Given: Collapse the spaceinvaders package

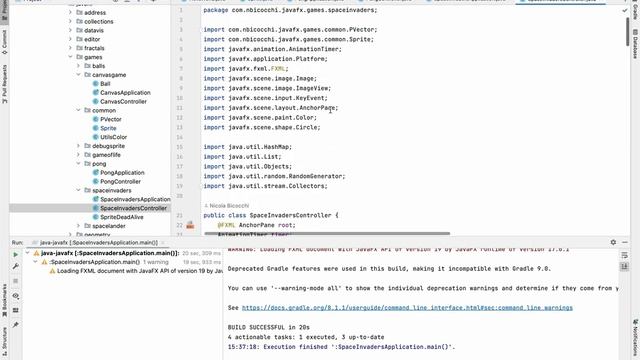Looking at the screenshot, I should tap(78, 190).
